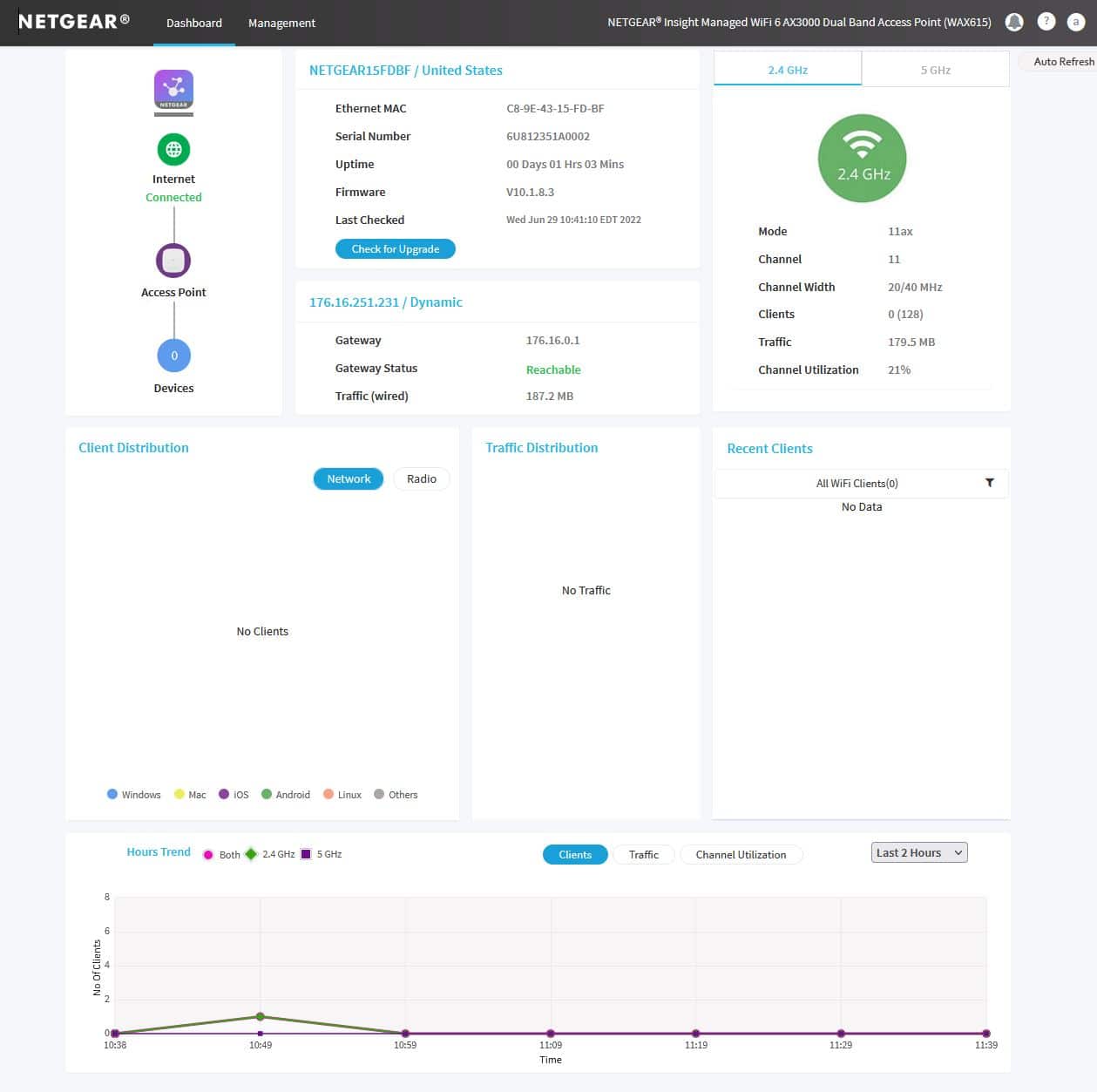1097x1092 pixels.
Task: Click the Connected internet status text
Action: 173,198
